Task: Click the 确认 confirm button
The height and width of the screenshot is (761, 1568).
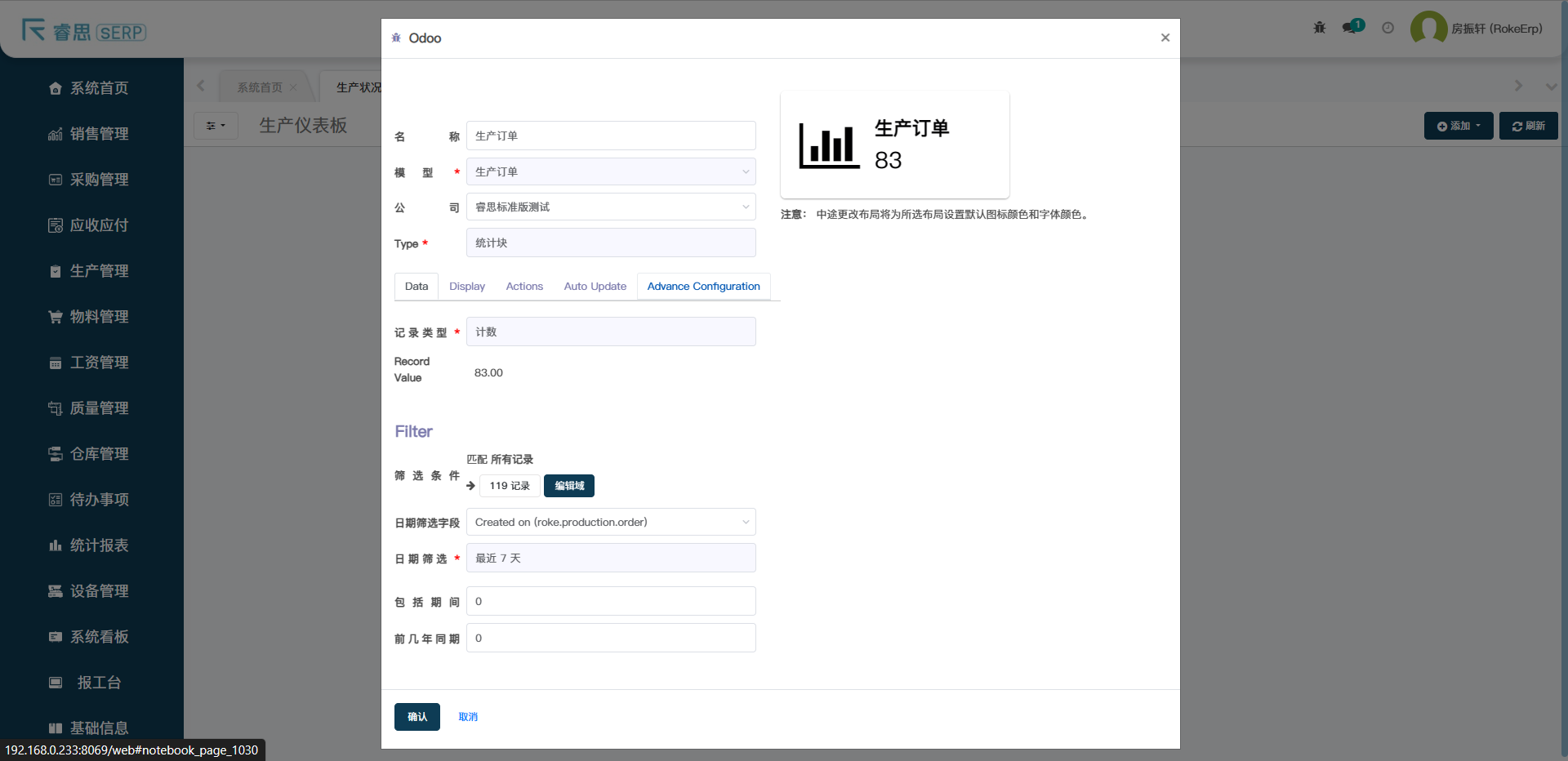Action: 416,717
